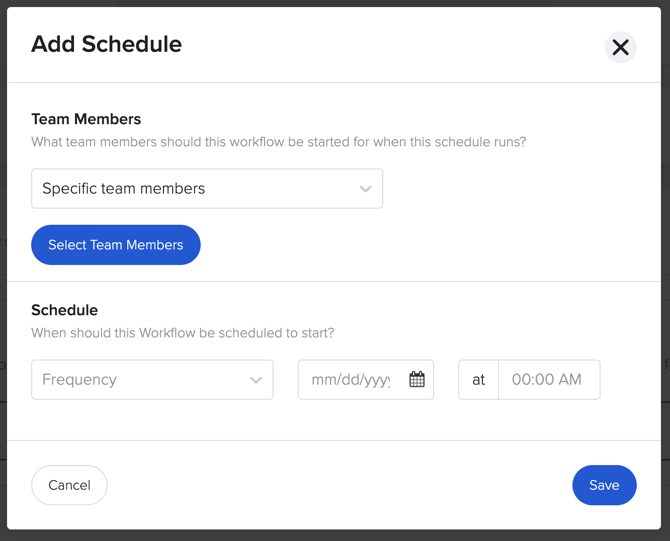Click the Schedule section heading
The width and height of the screenshot is (670, 541).
coord(65,310)
